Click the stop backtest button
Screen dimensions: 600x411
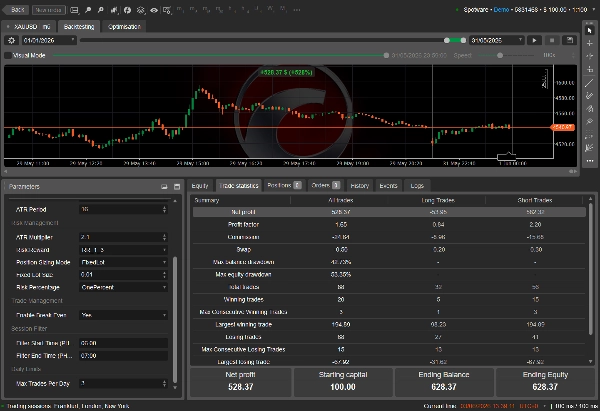552,40
